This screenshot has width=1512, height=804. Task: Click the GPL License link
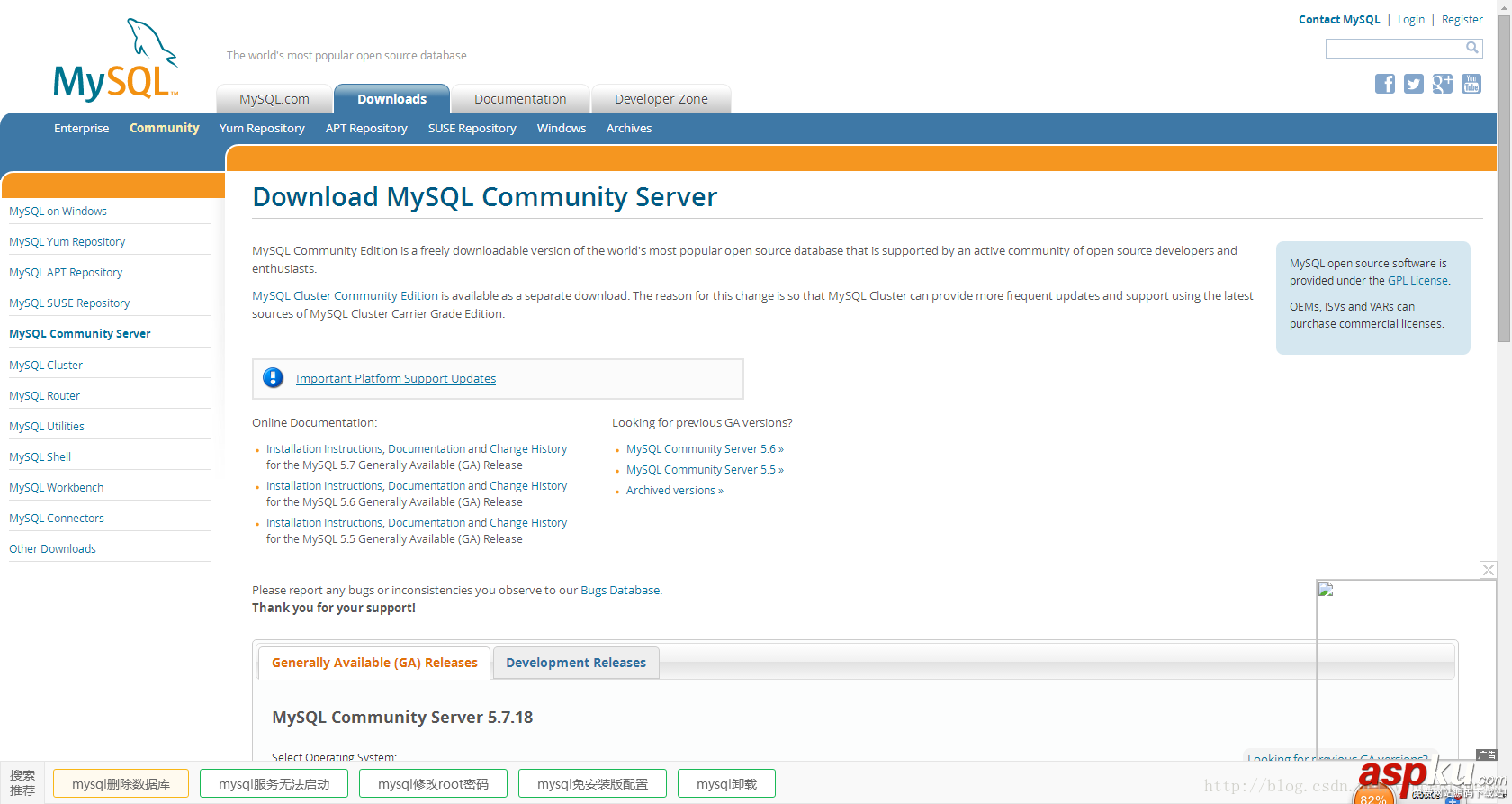point(1417,281)
